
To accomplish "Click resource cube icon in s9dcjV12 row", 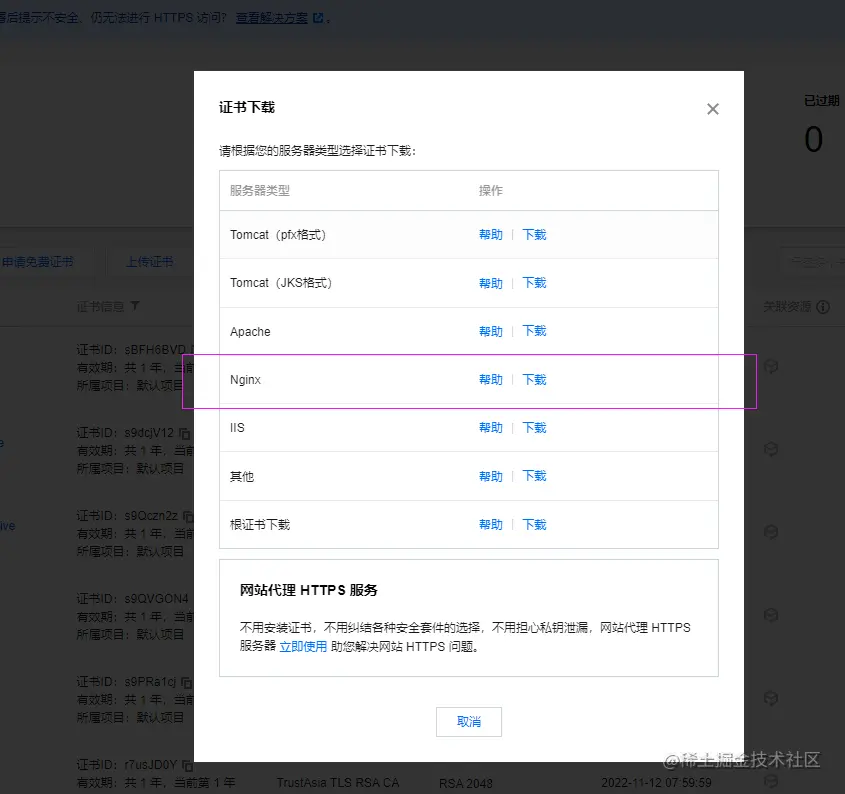I will click(x=771, y=449).
